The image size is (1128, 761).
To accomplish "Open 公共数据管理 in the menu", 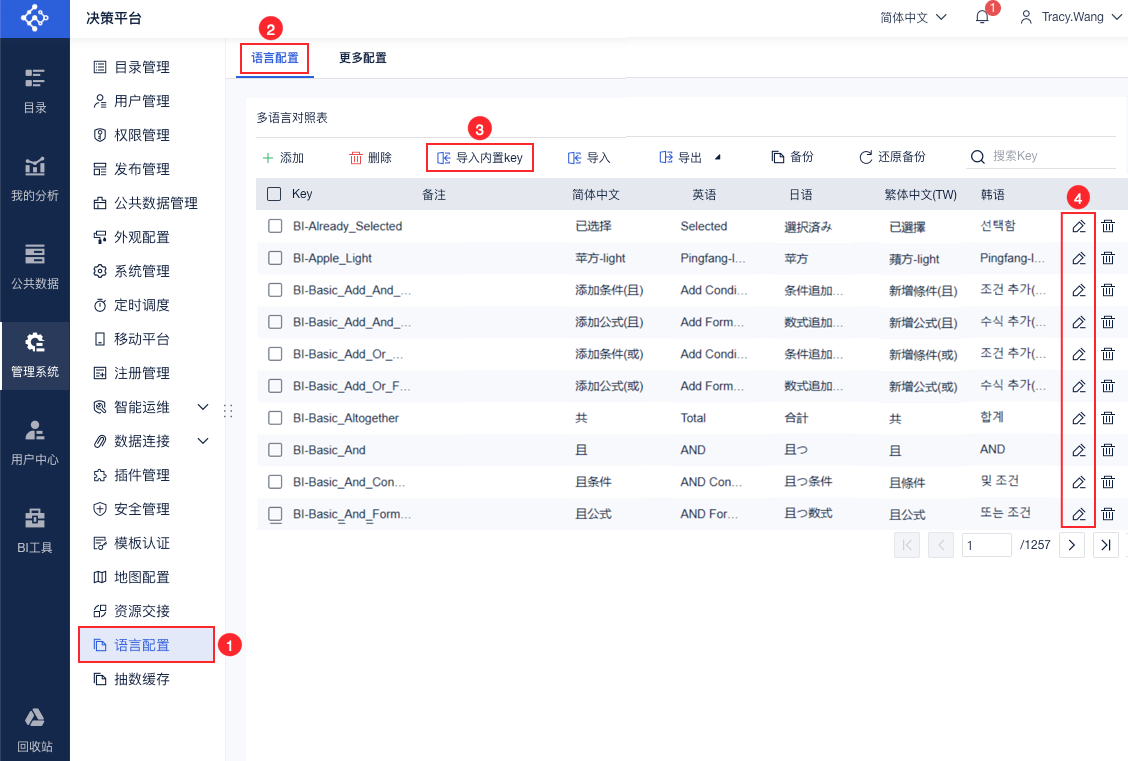I will 147,203.
